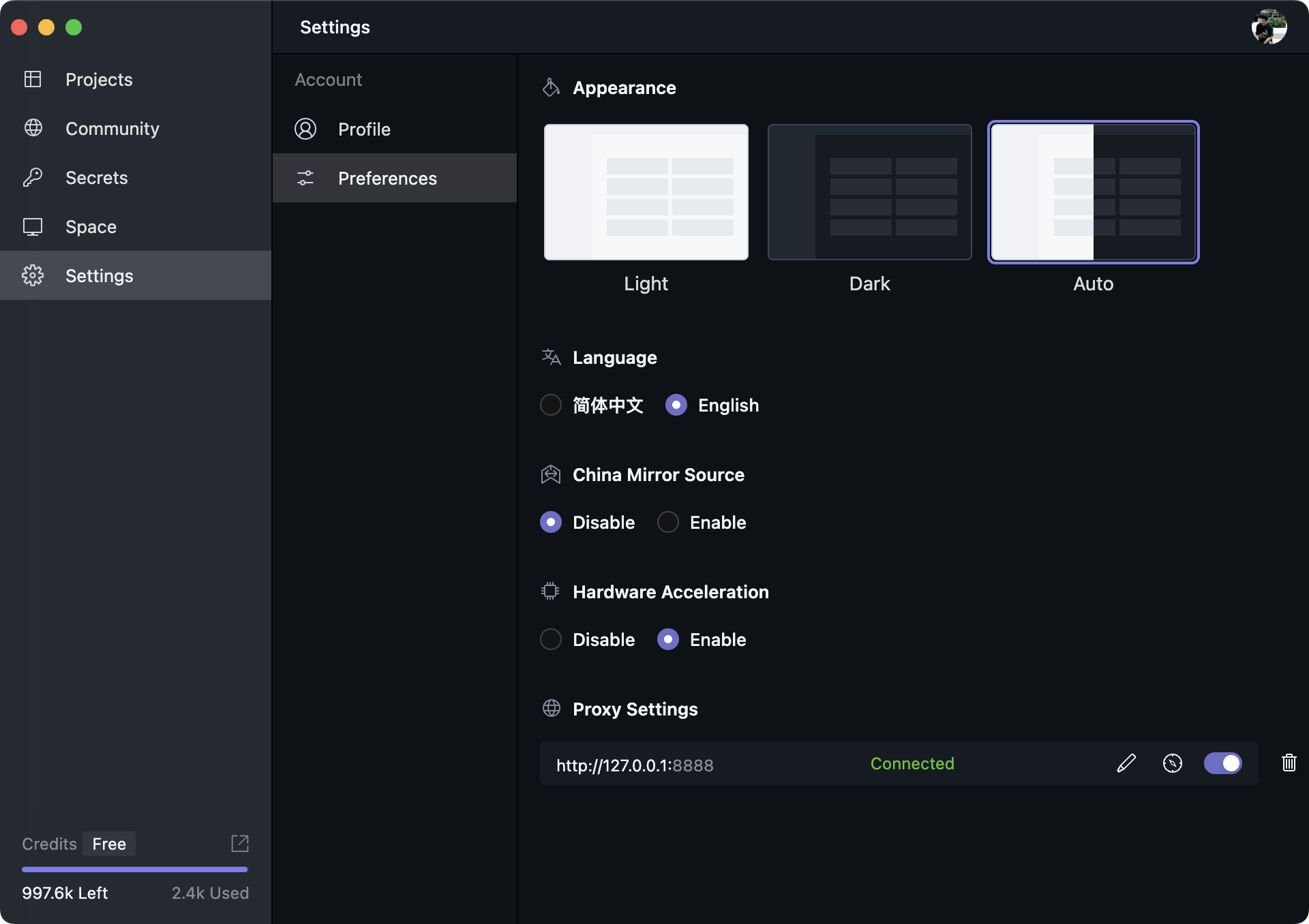Click the credits usage progress bar
The image size is (1309, 924).
click(135, 869)
